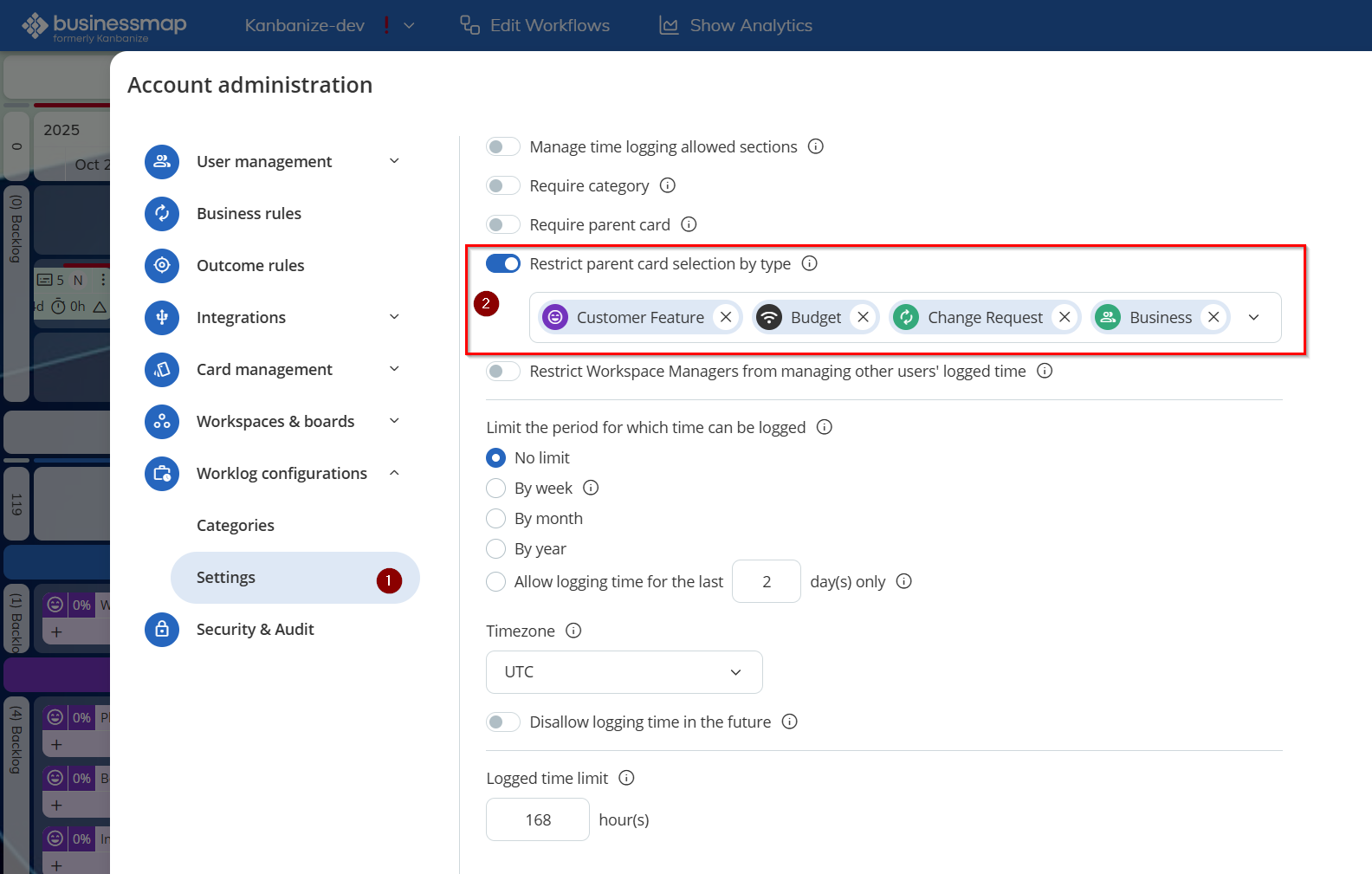1372x874 pixels.
Task: Expand the card type selection dropdown arrow
Action: click(1253, 318)
